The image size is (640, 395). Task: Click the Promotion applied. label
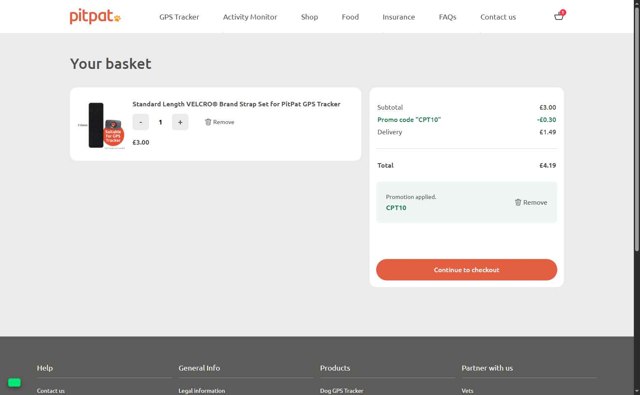click(411, 197)
